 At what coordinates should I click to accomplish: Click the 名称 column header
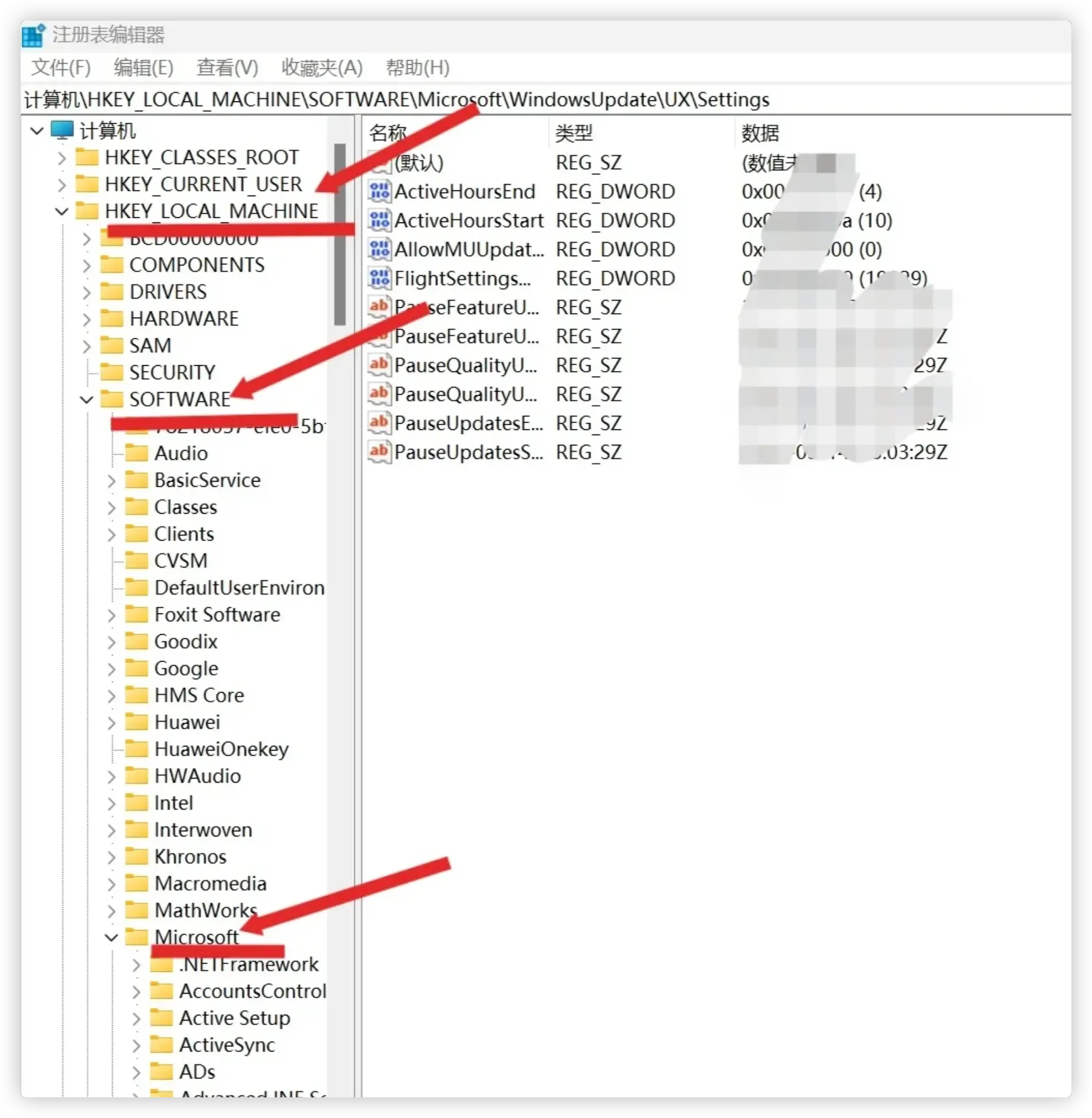tap(388, 132)
